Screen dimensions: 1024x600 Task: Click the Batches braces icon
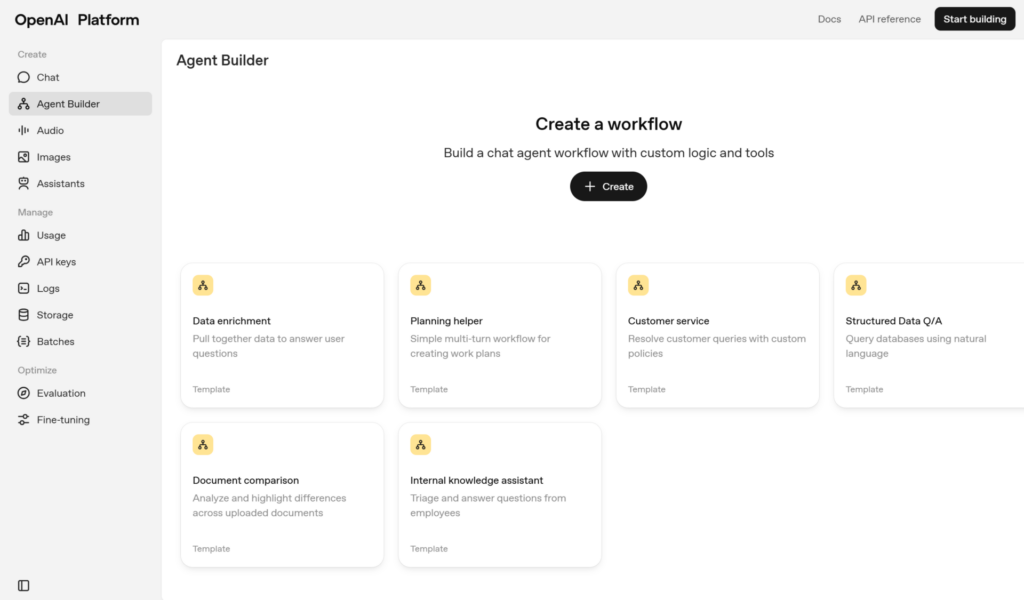24,342
